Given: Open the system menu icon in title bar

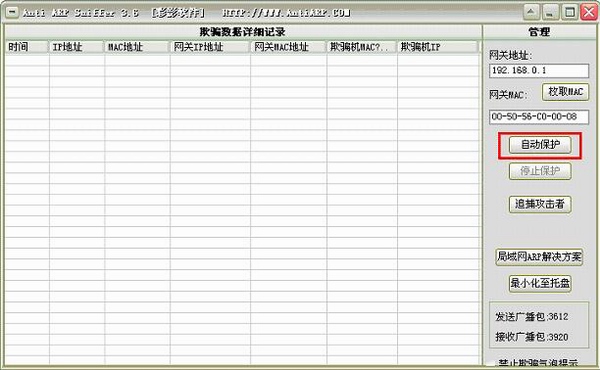Looking at the screenshot, I should coord(12,12).
